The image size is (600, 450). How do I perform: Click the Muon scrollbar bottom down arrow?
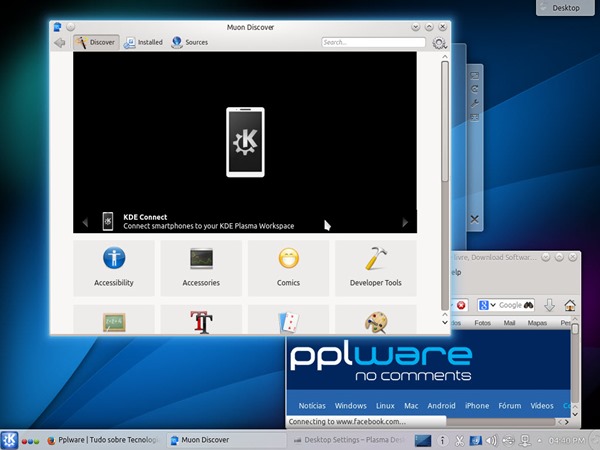coord(445,323)
